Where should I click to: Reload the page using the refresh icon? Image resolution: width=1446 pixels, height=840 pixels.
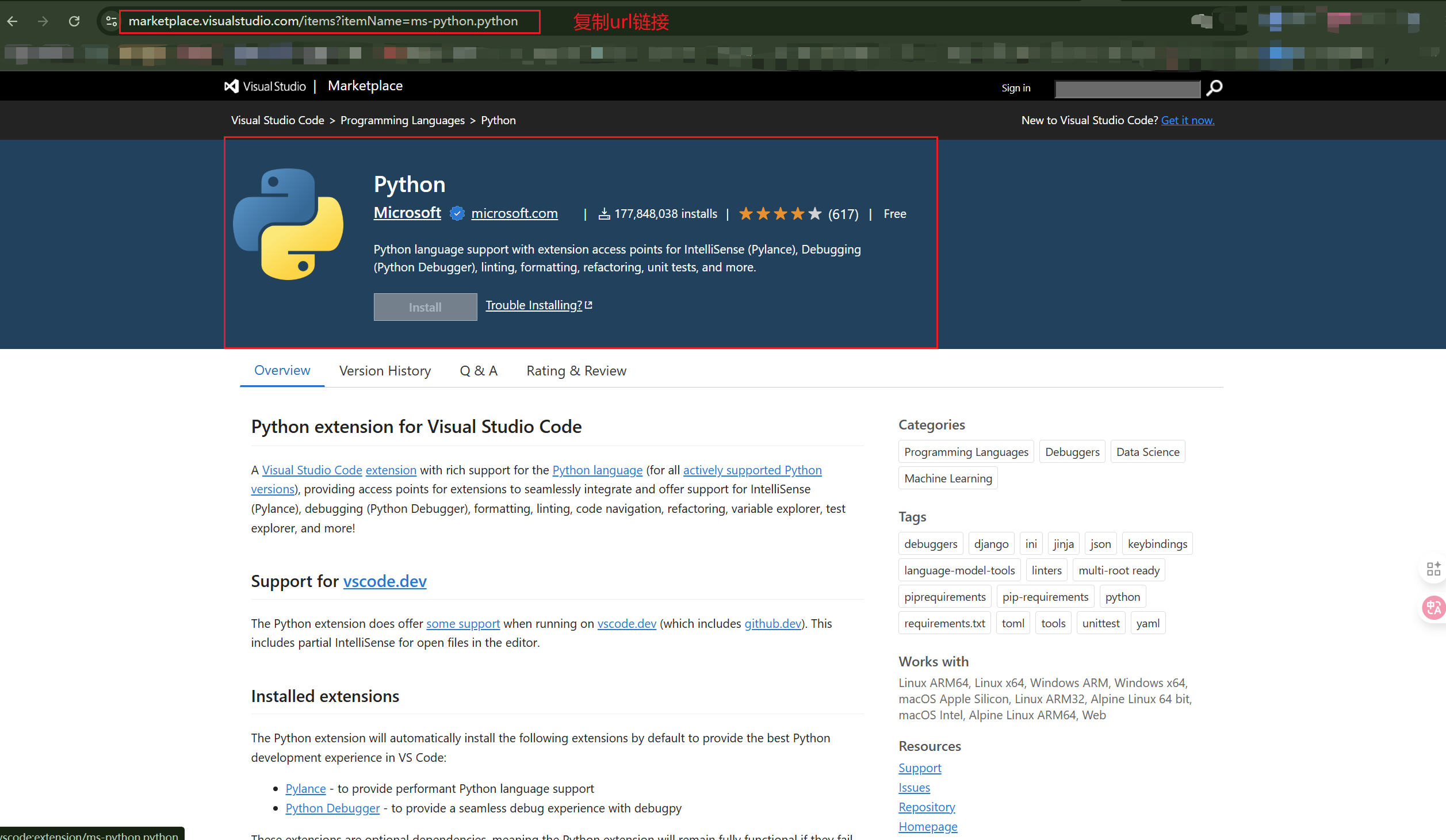(x=74, y=21)
